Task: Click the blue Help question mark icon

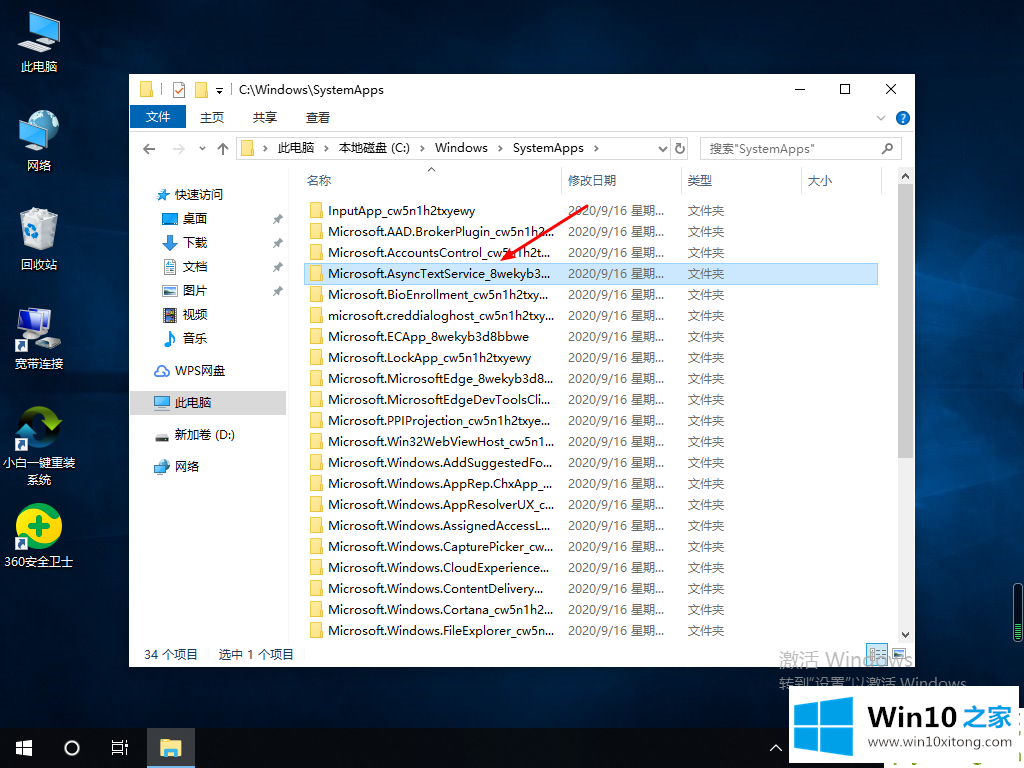Action: click(x=903, y=118)
